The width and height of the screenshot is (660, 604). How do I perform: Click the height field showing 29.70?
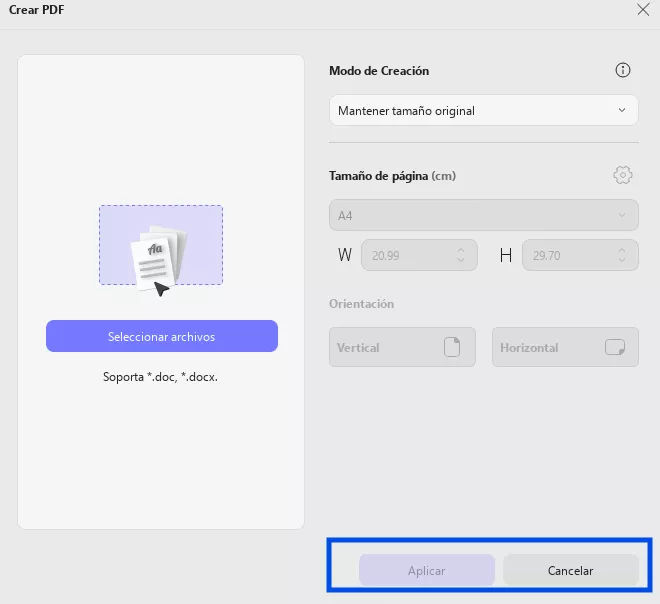566,255
